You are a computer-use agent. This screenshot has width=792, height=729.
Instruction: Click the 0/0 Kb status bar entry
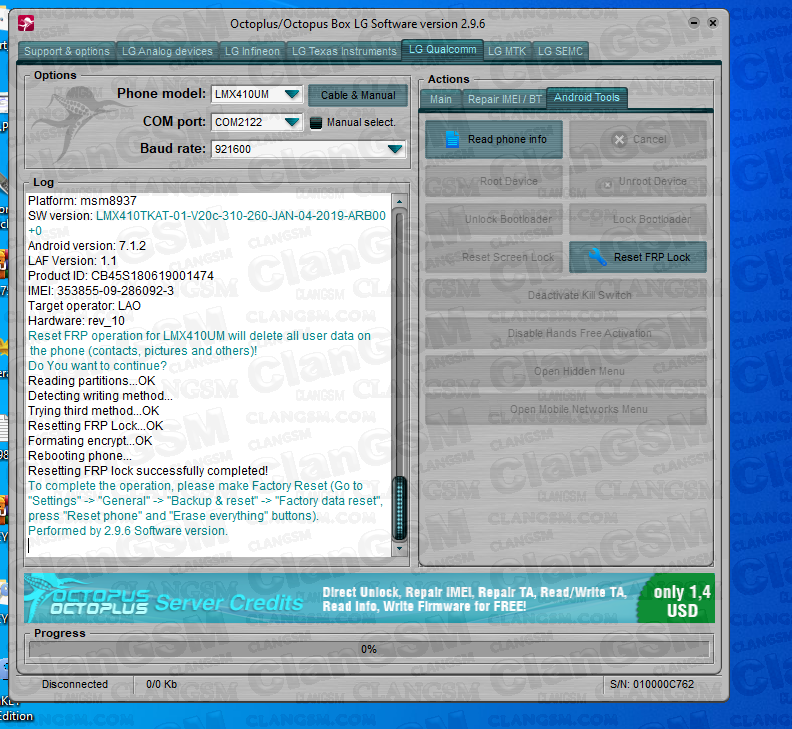tap(162, 684)
